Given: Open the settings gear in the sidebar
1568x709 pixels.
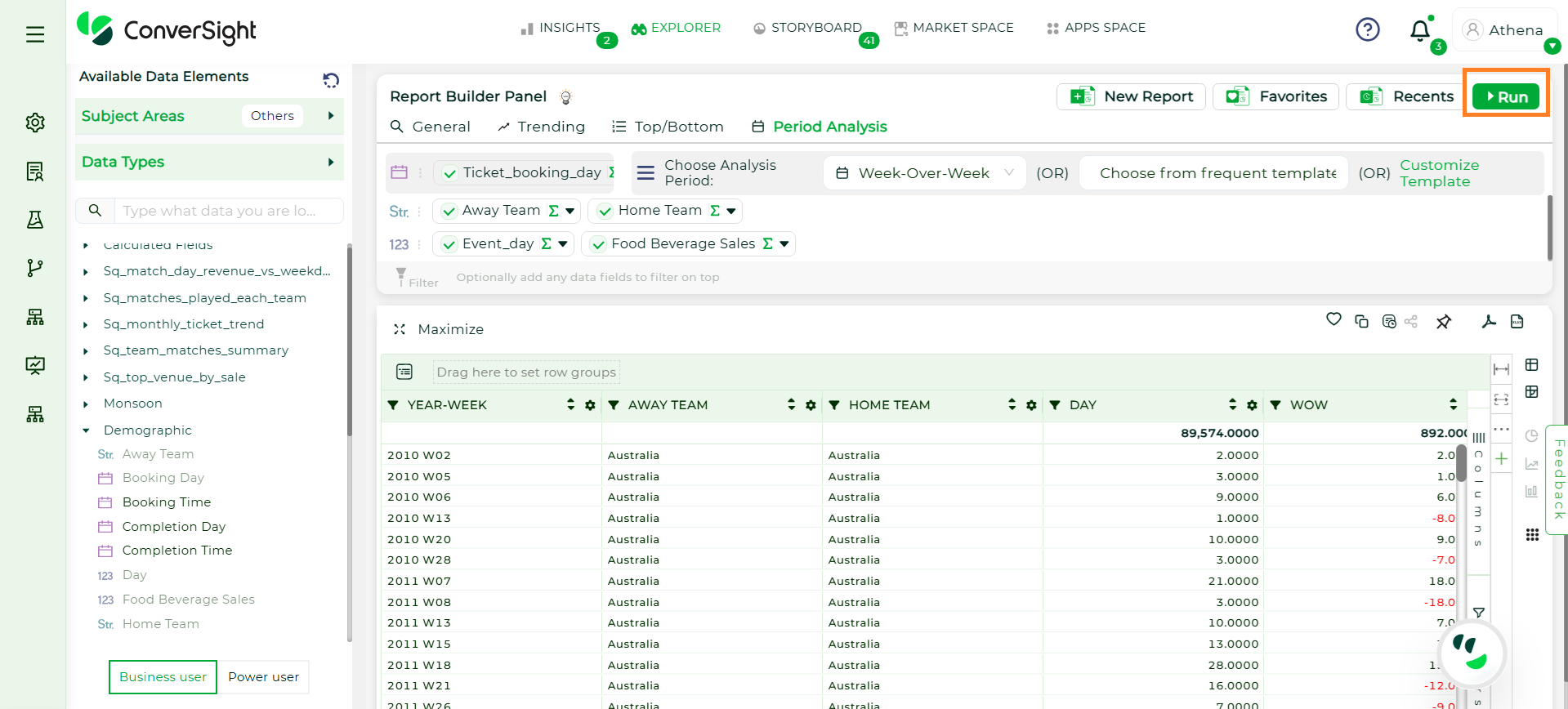Looking at the screenshot, I should (x=35, y=123).
